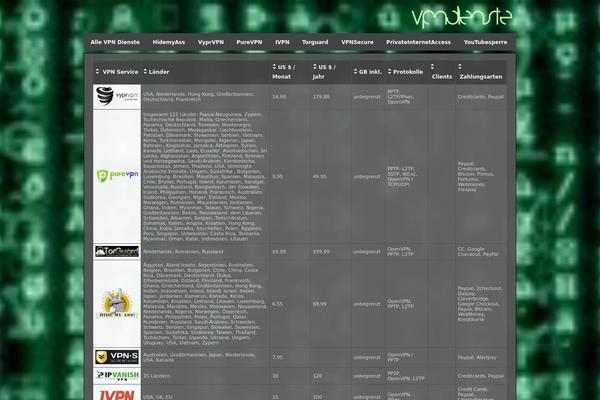Open the YouTubesperre navigation link
Screen dimensions: 600x400
(485, 42)
